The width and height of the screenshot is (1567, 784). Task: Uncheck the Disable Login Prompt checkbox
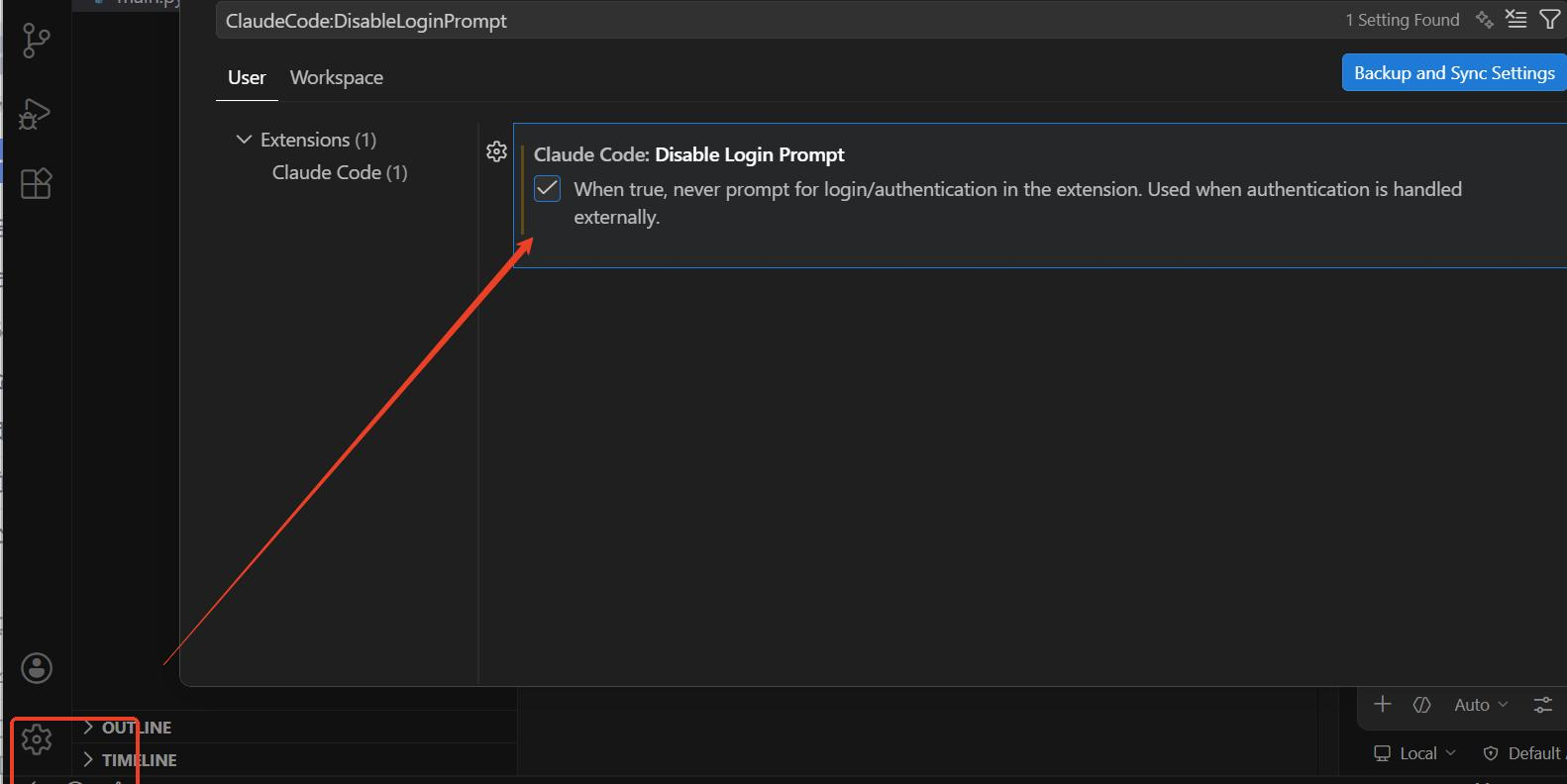point(547,189)
